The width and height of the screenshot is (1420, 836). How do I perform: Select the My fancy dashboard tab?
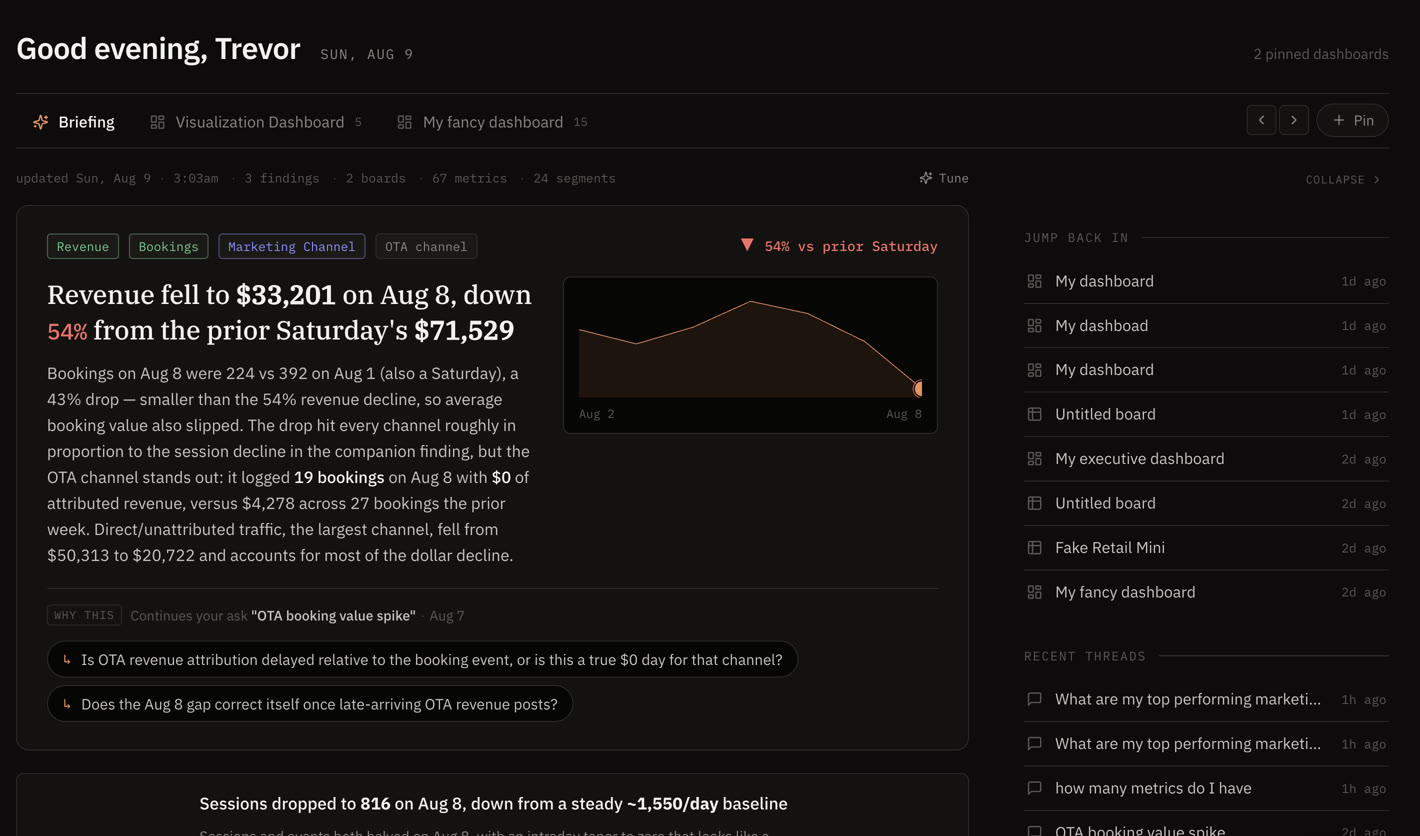click(x=492, y=122)
